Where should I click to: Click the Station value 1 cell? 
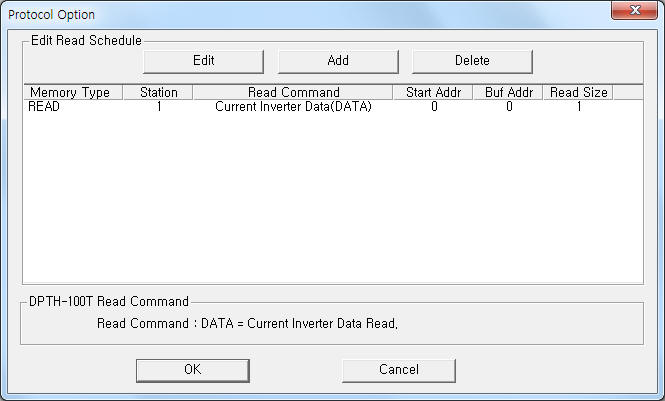[x=159, y=106]
